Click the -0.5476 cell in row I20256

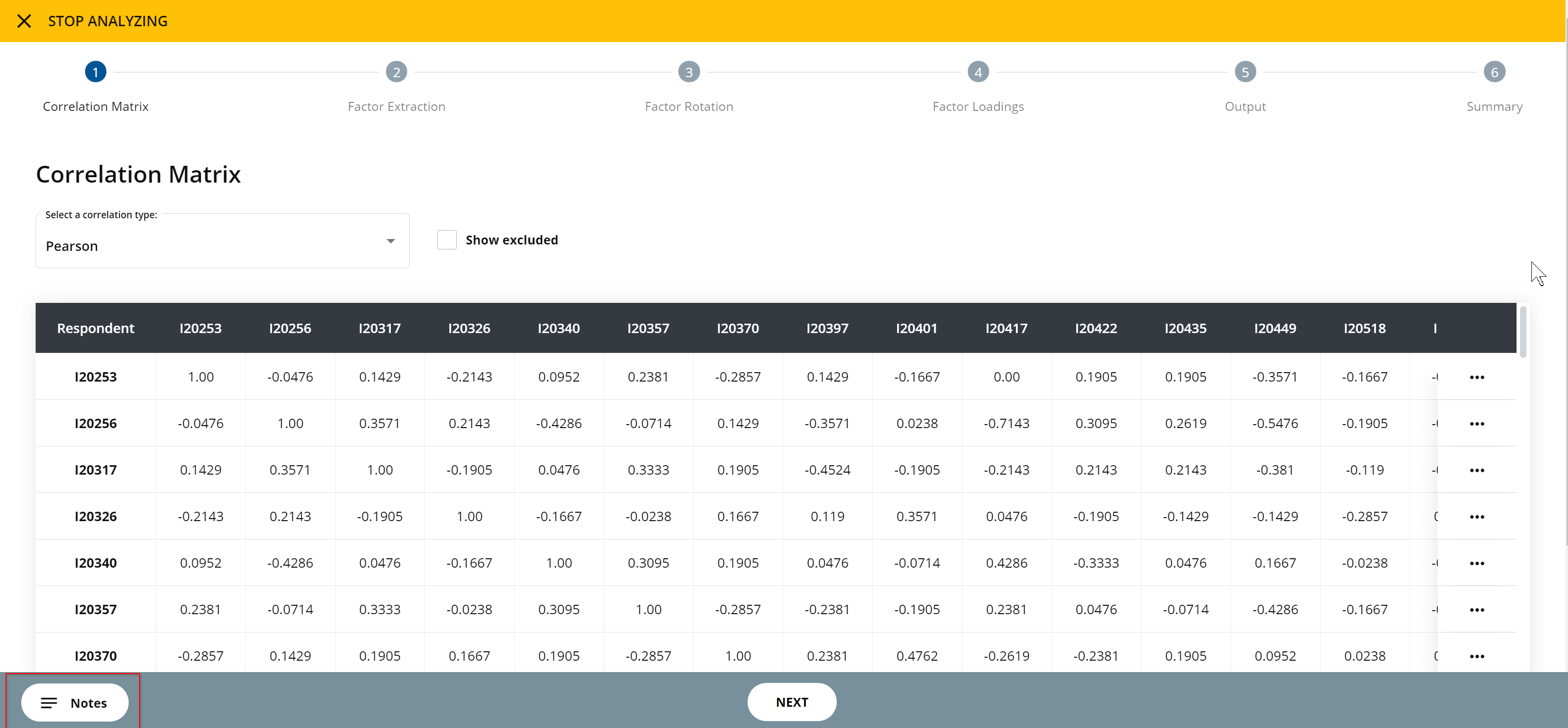pos(1275,423)
